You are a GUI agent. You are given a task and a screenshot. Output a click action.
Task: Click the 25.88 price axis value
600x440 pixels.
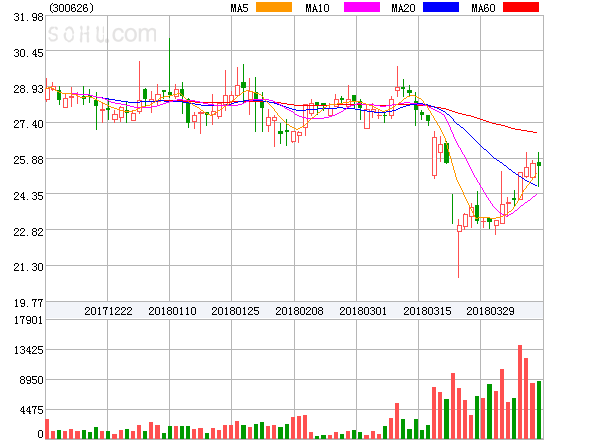[29, 160]
